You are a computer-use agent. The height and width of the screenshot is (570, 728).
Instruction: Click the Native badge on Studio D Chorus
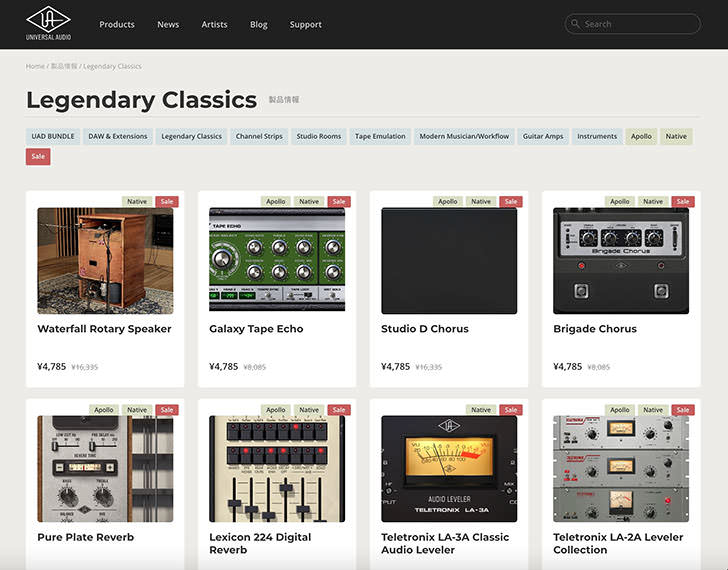tap(481, 201)
